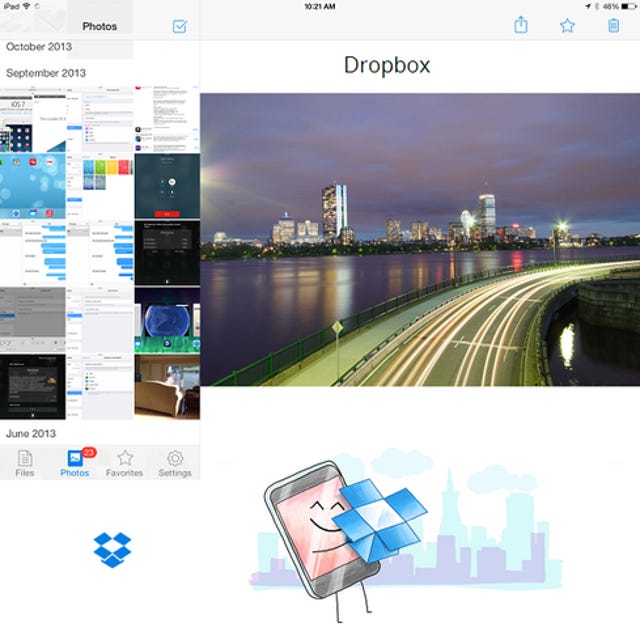Image resolution: width=640 pixels, height=640 pixels.
Task: Open the dark lock screen notification thumbnail
Action: (33, 387)
